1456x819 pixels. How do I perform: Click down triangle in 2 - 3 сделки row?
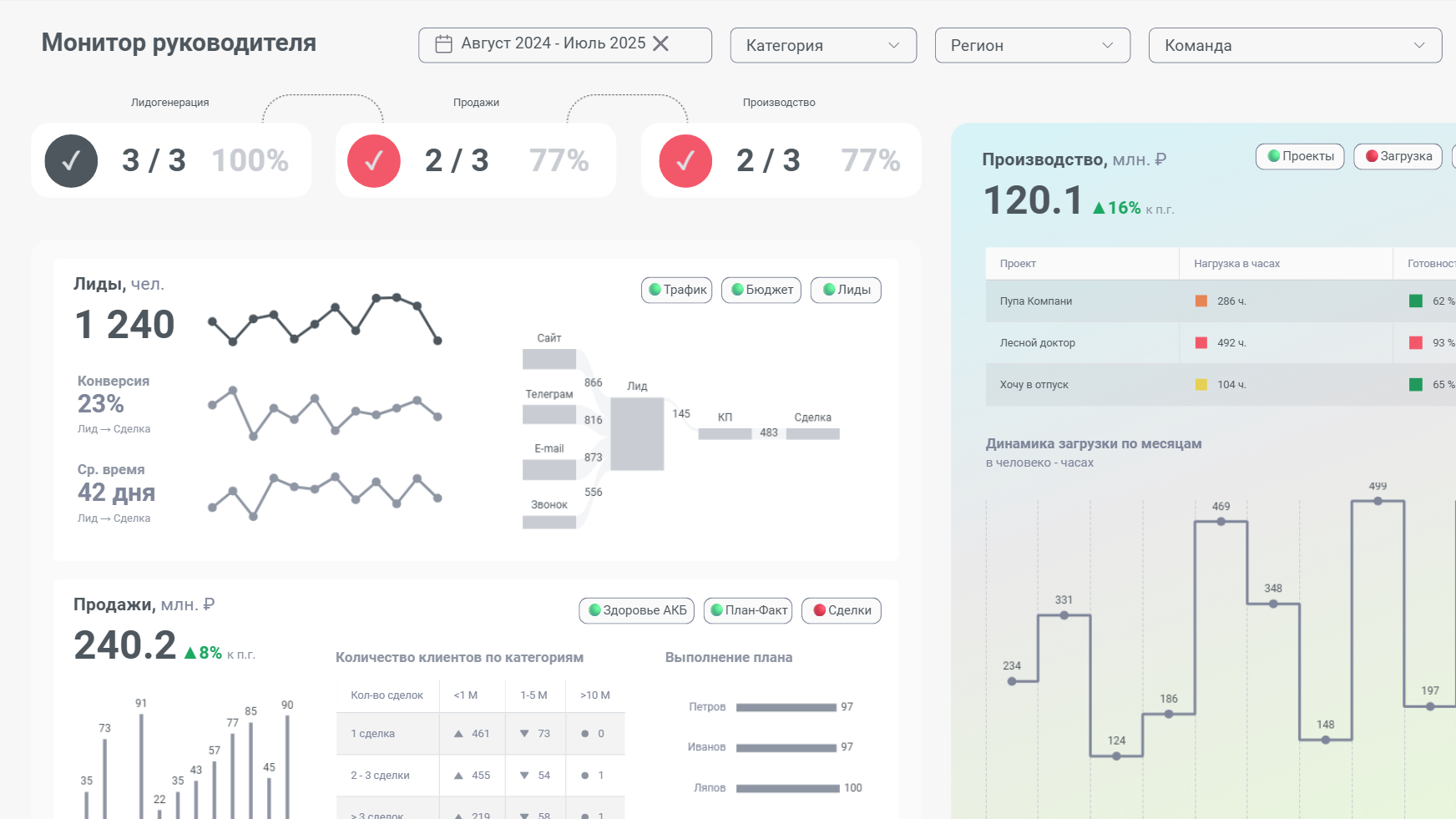524,776
